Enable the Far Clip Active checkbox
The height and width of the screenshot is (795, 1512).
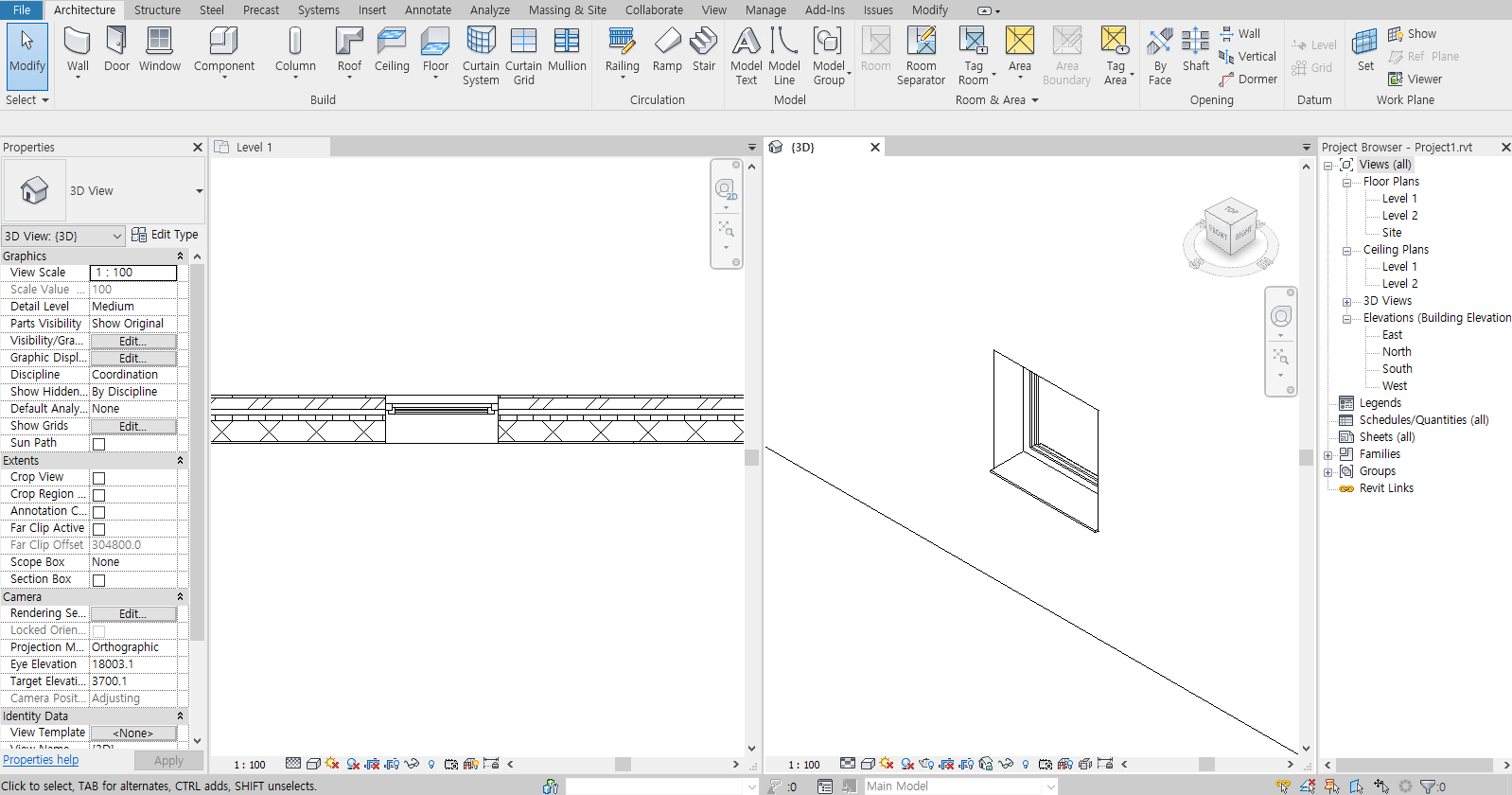click(98, 529)
